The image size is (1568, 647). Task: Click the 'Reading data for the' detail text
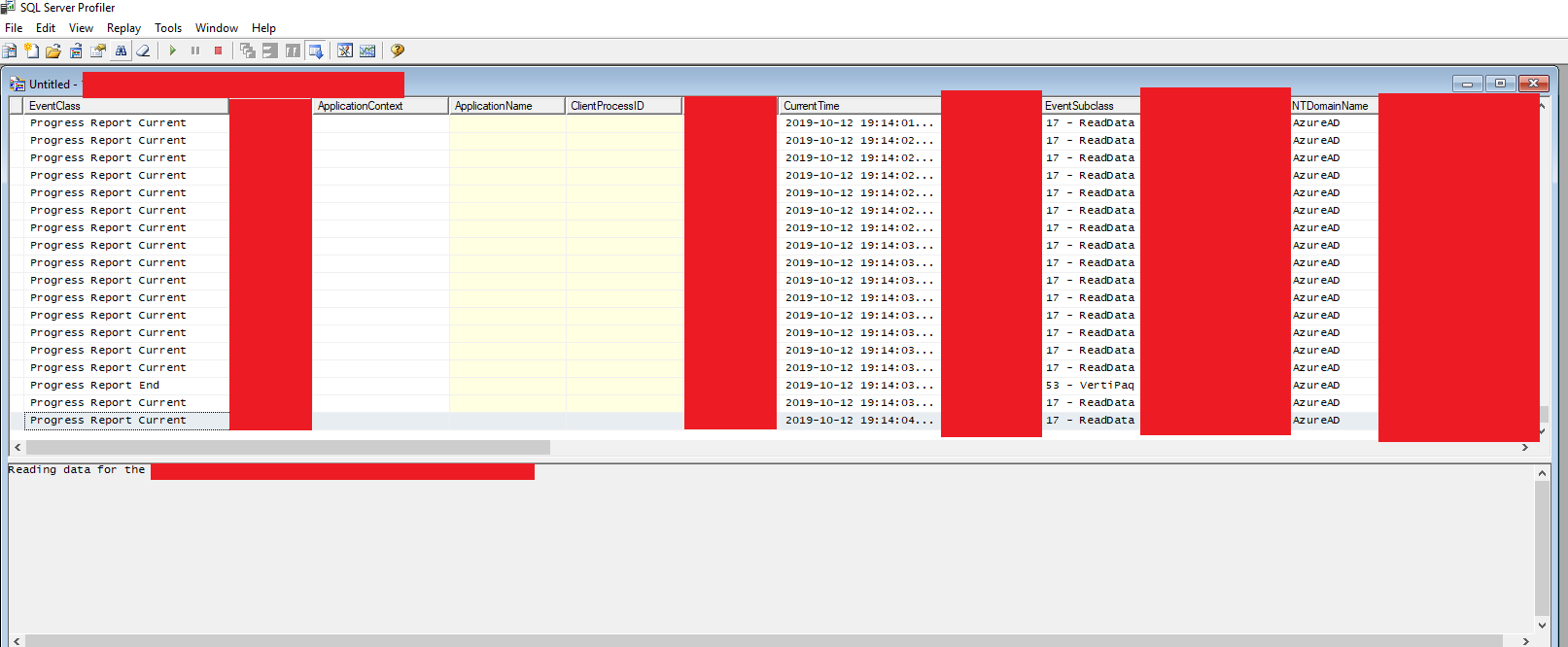click(77, 470)
